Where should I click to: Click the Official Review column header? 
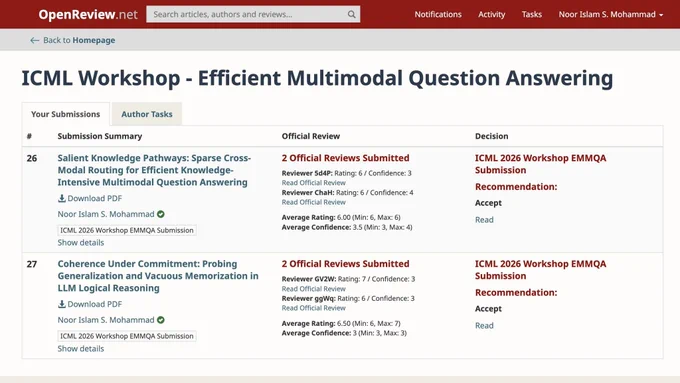click(311, 136)
